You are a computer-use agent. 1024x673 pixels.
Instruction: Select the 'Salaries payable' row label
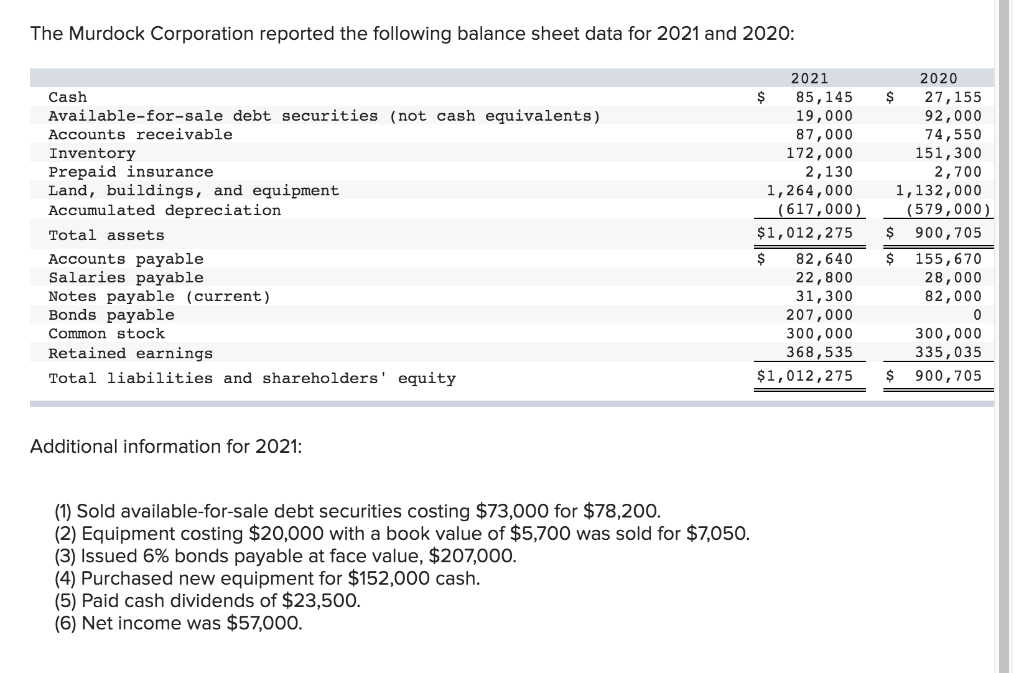click(126, 278)
